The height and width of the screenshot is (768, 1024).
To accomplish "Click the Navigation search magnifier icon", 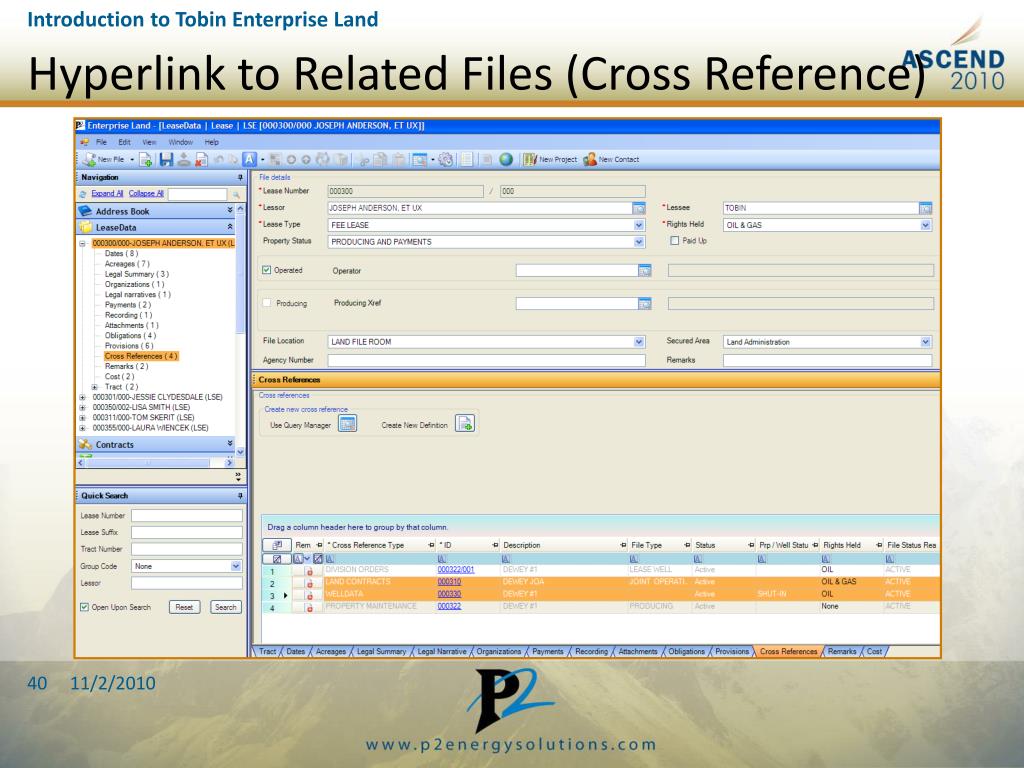I will 236,194.
